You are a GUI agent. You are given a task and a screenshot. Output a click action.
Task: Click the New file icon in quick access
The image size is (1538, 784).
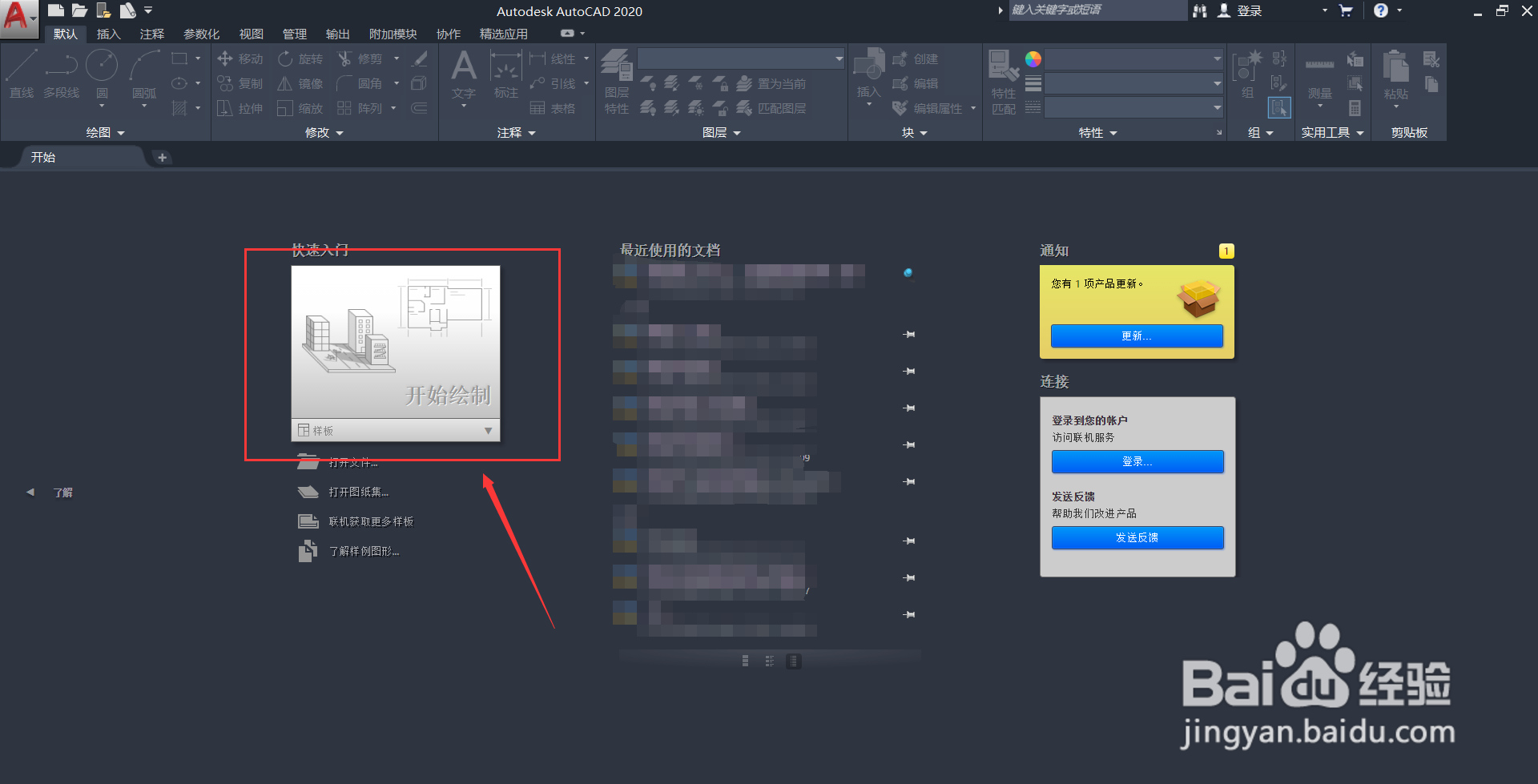click(55, 10)
